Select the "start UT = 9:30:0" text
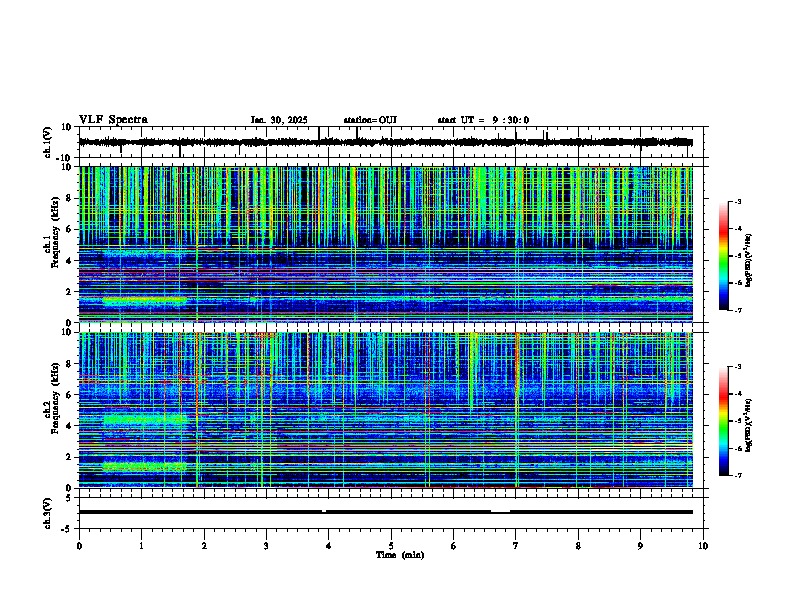The width and height of the screenshot is (792, 612). click(483, 120)
